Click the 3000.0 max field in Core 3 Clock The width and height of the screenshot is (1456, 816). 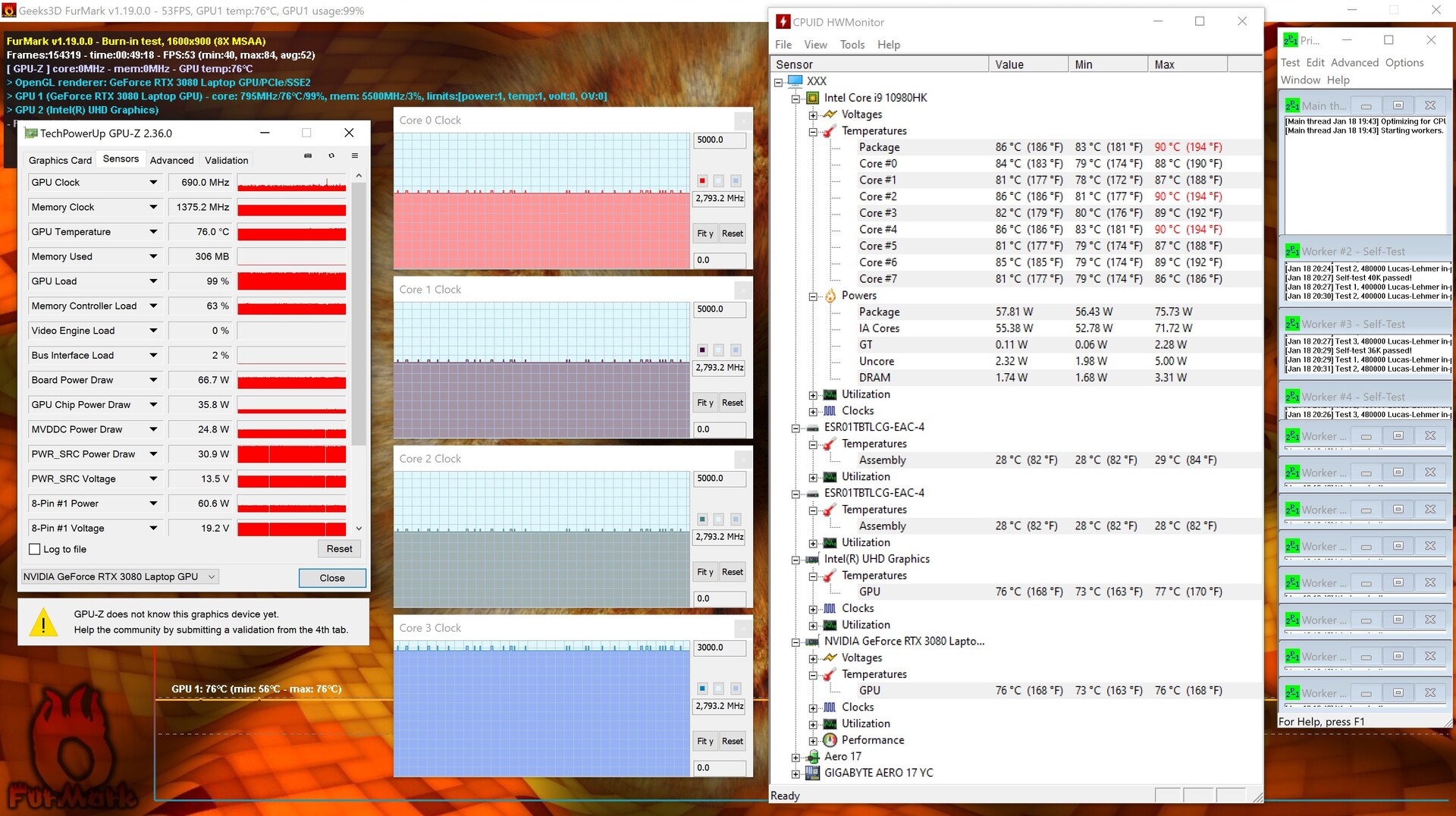(x=720, y=648)
